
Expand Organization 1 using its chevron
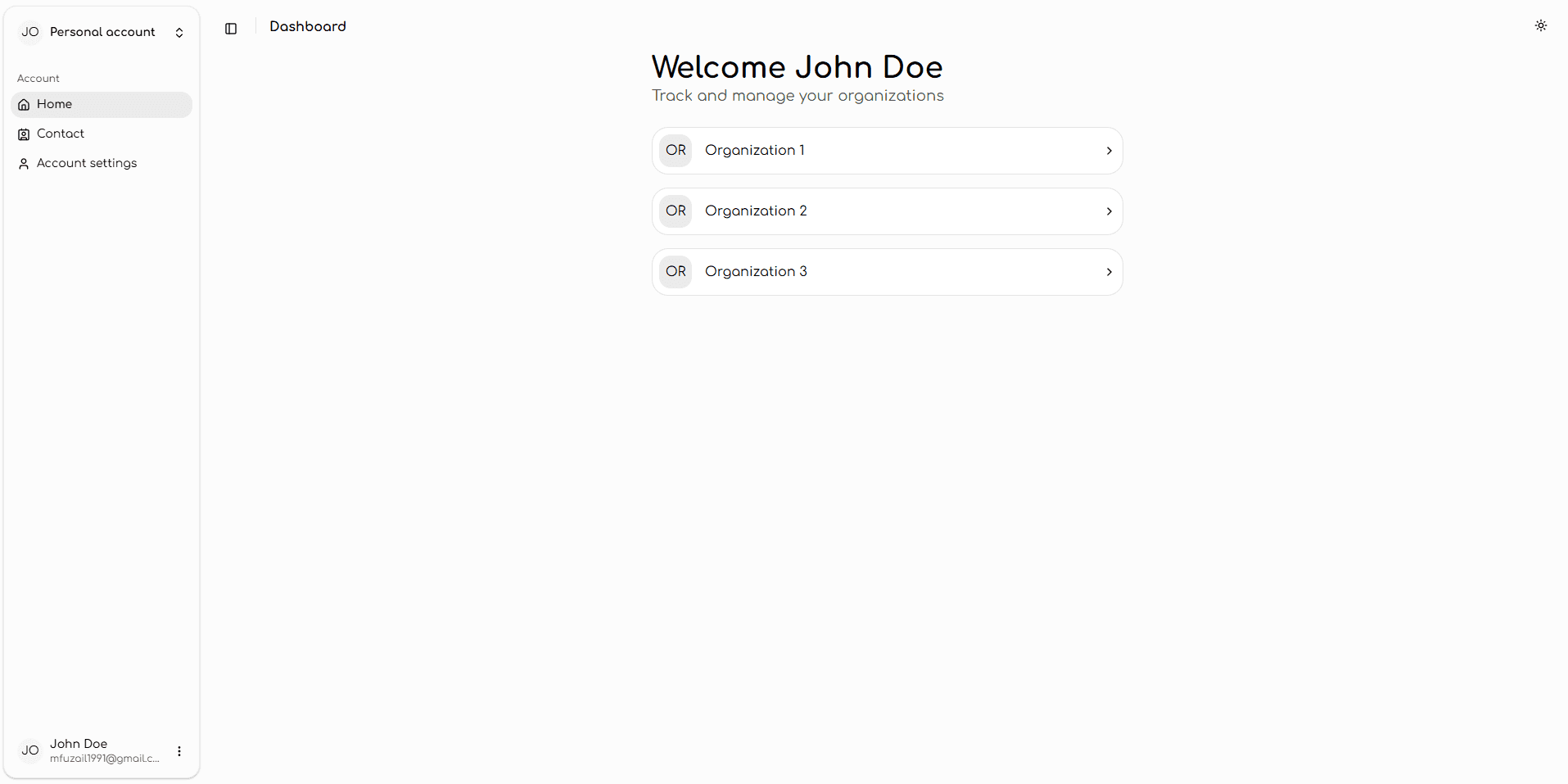pos(1109,151)
